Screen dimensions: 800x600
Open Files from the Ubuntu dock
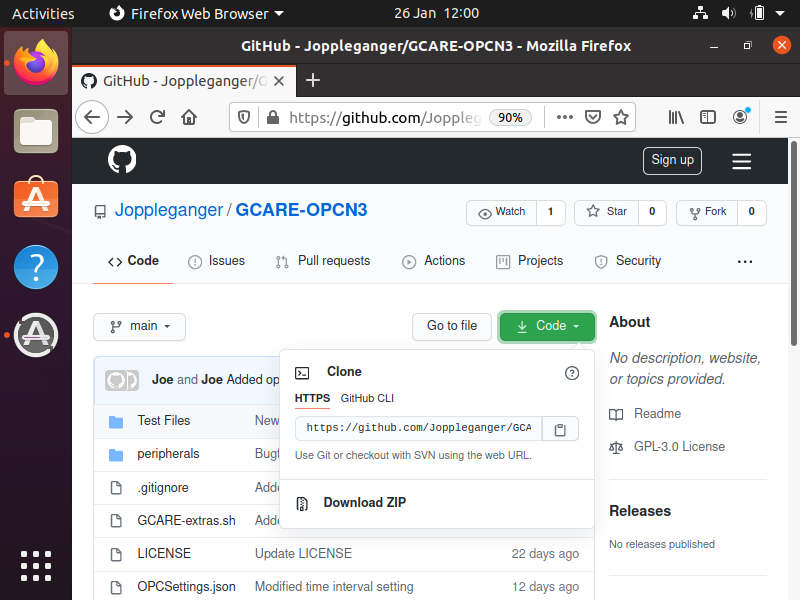point(36,131)
